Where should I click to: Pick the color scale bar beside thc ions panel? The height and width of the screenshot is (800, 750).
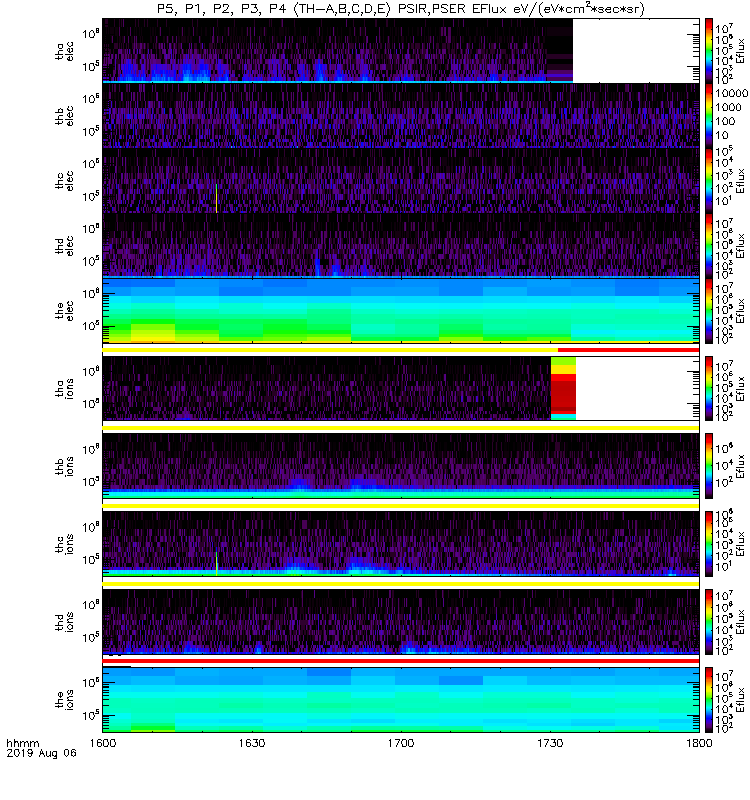pos(709,544)
